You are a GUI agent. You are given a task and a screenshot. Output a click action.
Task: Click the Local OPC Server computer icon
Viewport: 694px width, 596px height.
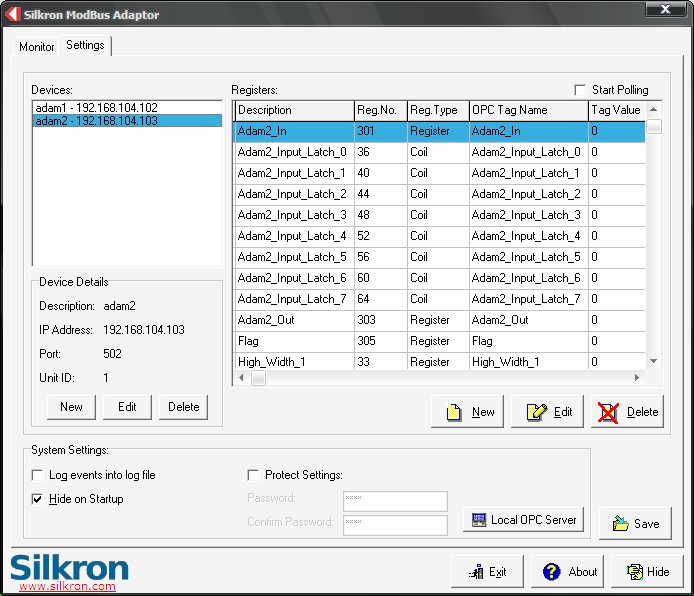(478, 520)
